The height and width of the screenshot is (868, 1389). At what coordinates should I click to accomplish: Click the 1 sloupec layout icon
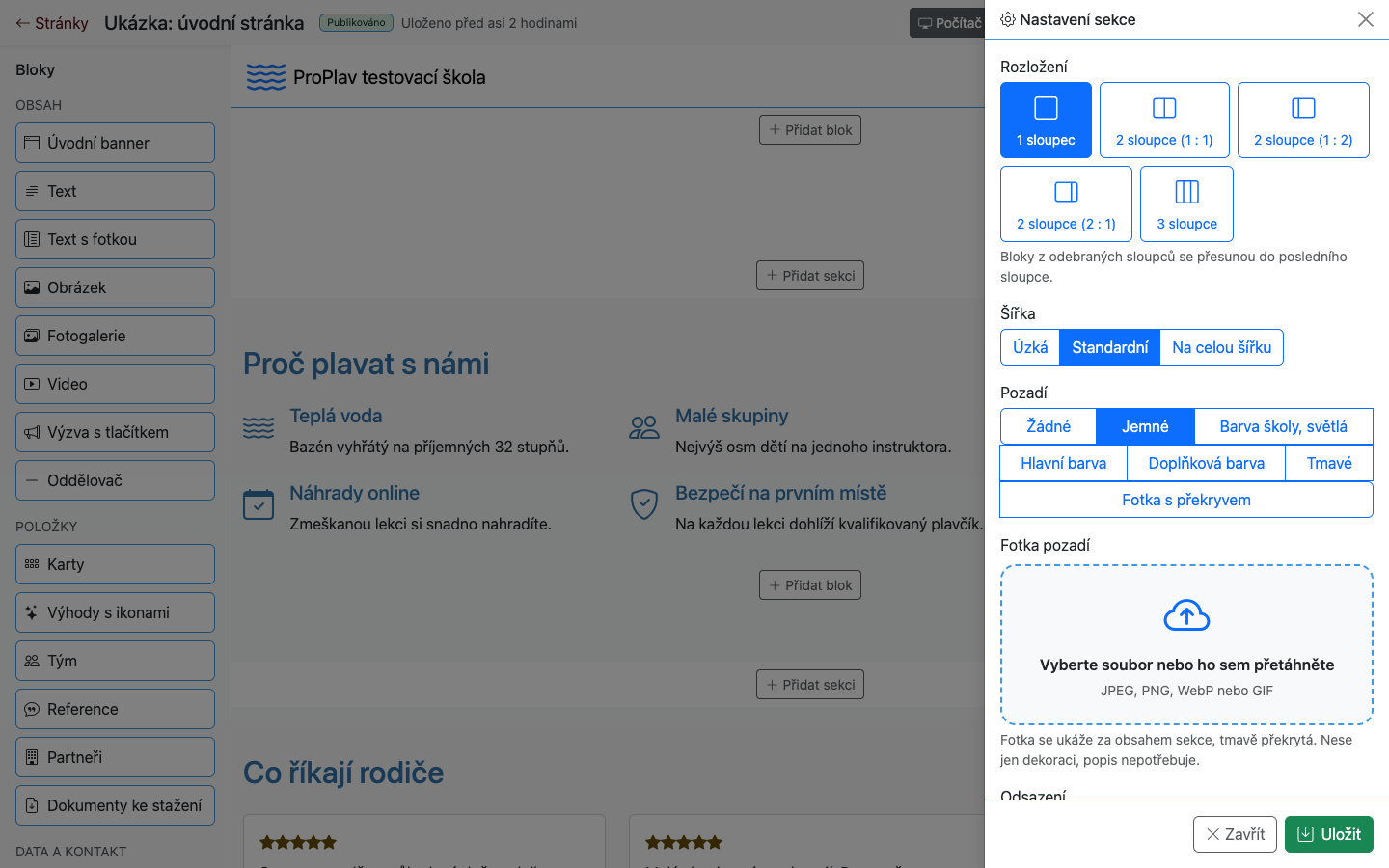tap(1046, 108)
